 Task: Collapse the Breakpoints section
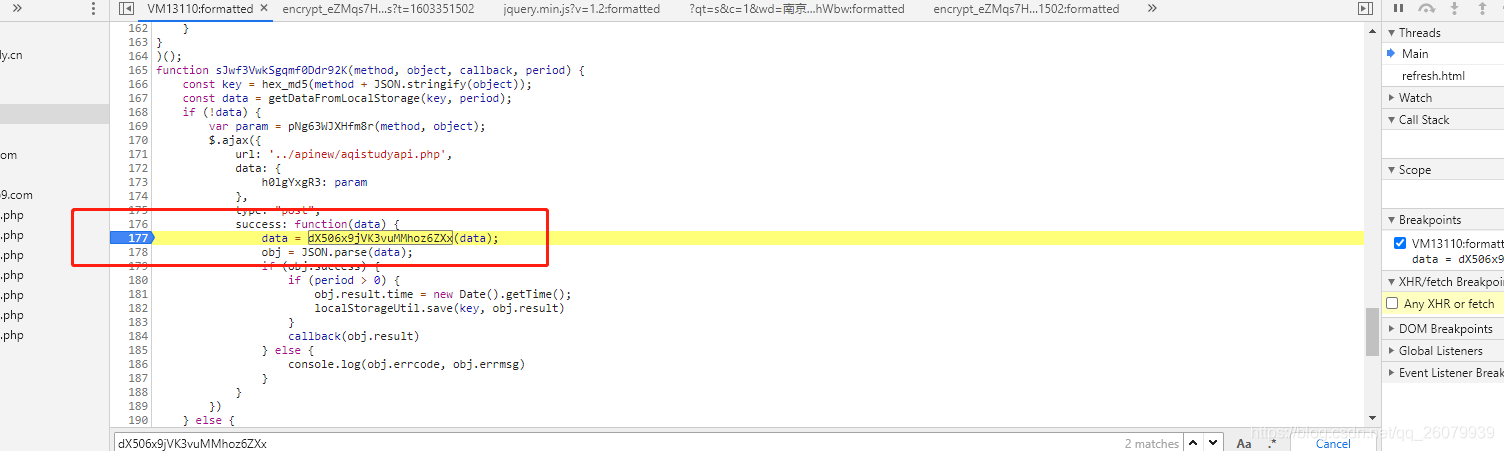click(x=1443, y=219)
